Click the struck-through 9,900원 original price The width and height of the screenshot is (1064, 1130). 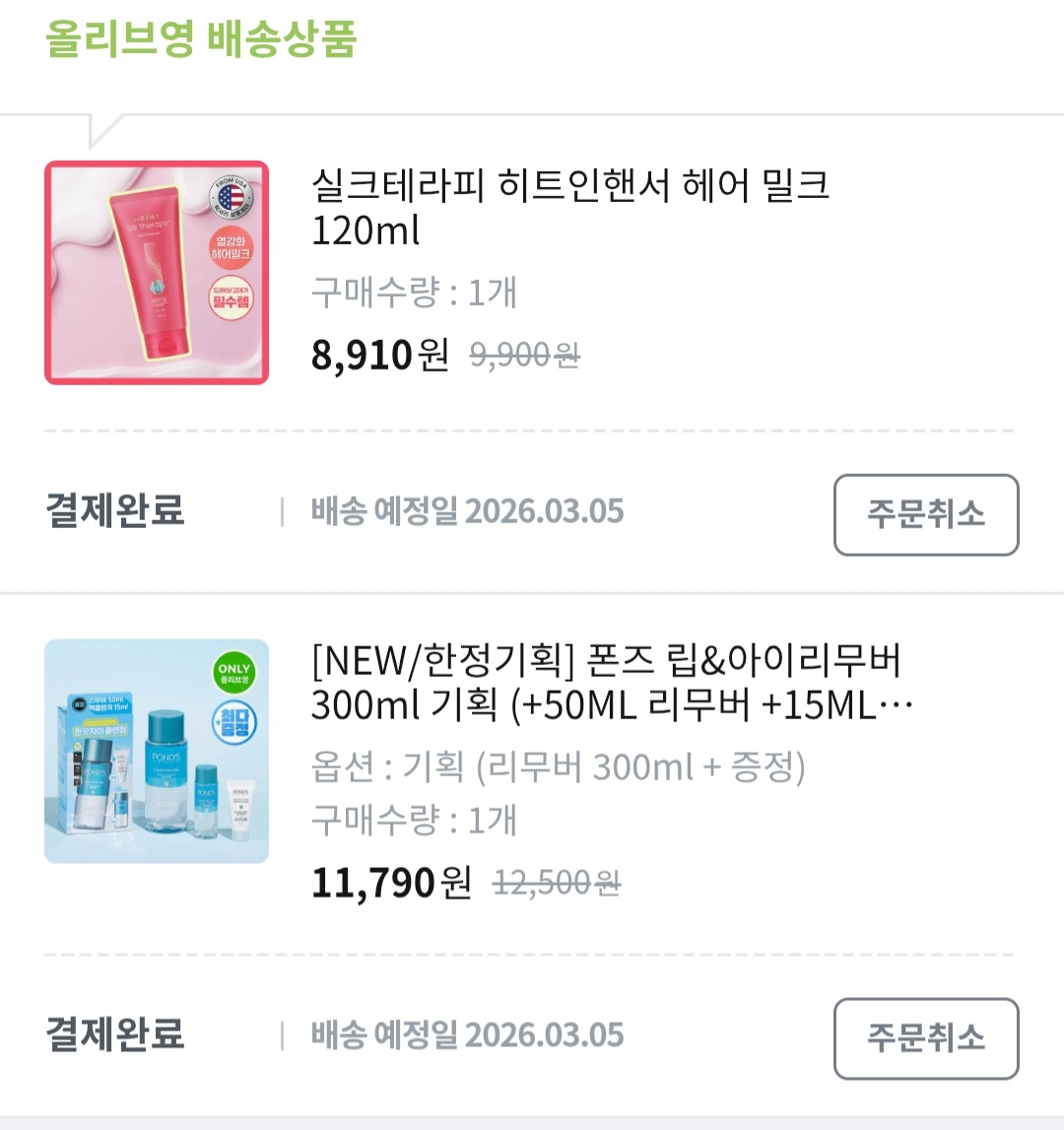pos(524,355)
